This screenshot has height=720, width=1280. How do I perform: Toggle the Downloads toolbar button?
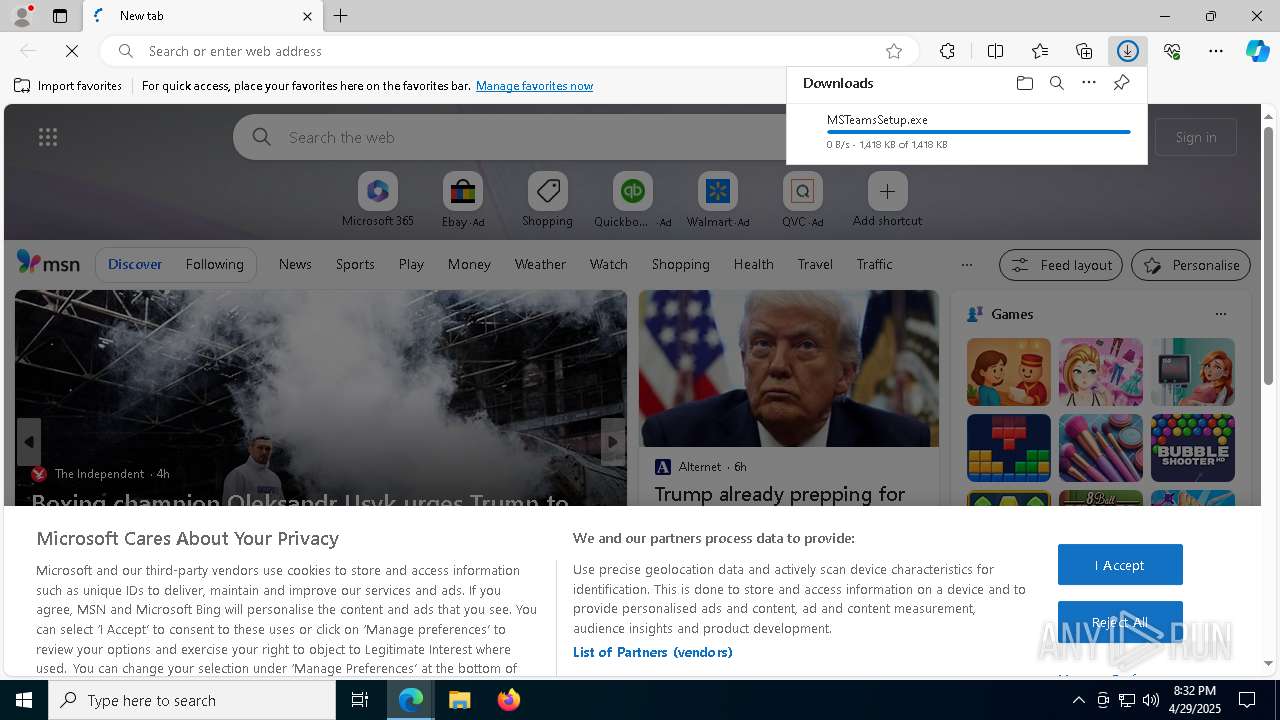pyautogui.click(x=1128, y=51)
